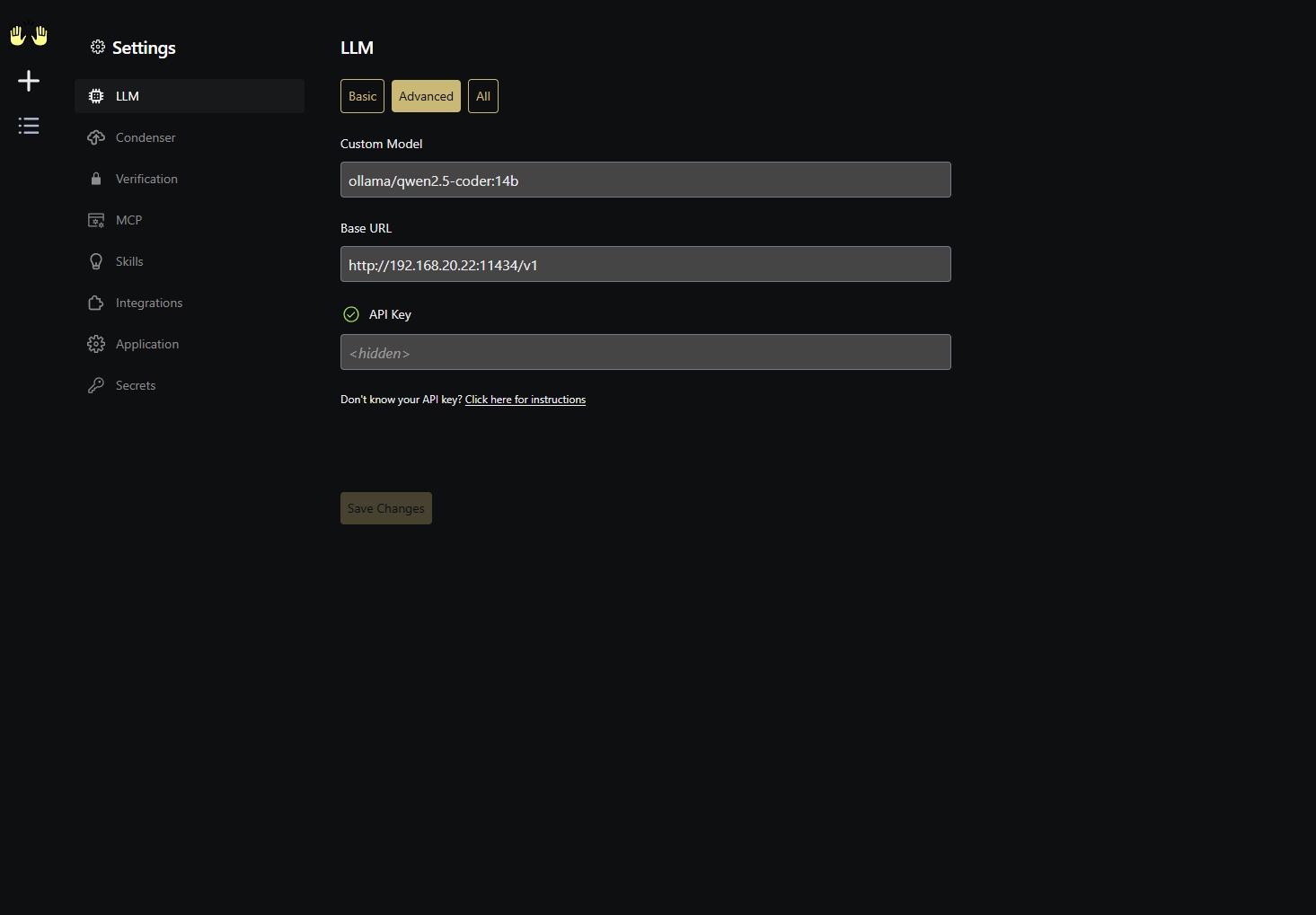
Task: Open Integrations settings
Action: point(190,303)
